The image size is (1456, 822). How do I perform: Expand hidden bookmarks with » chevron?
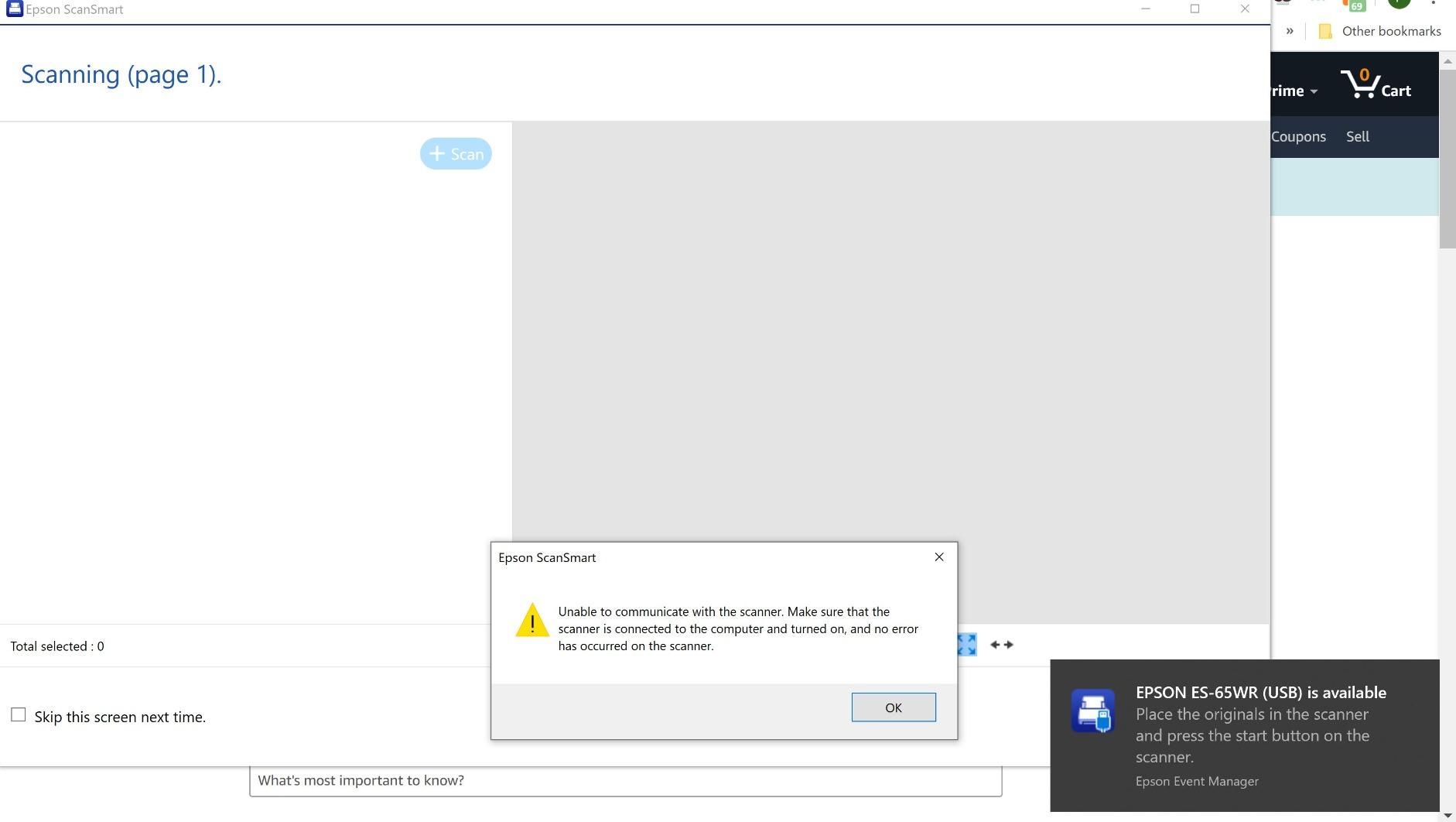coord(1290,32)
